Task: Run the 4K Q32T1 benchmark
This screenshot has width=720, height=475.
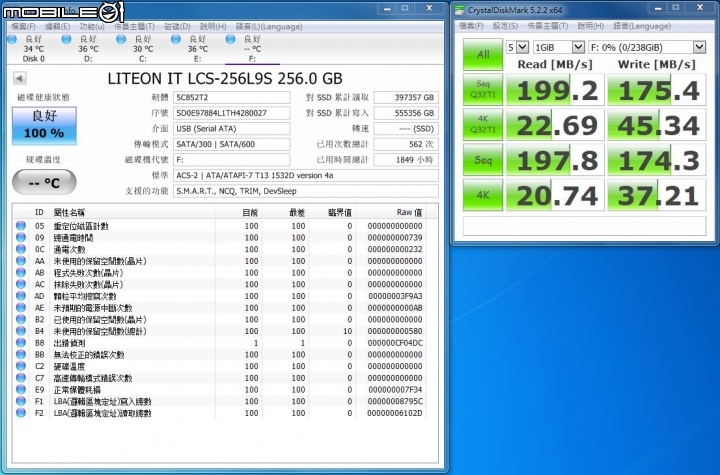Action: point(483,124)
